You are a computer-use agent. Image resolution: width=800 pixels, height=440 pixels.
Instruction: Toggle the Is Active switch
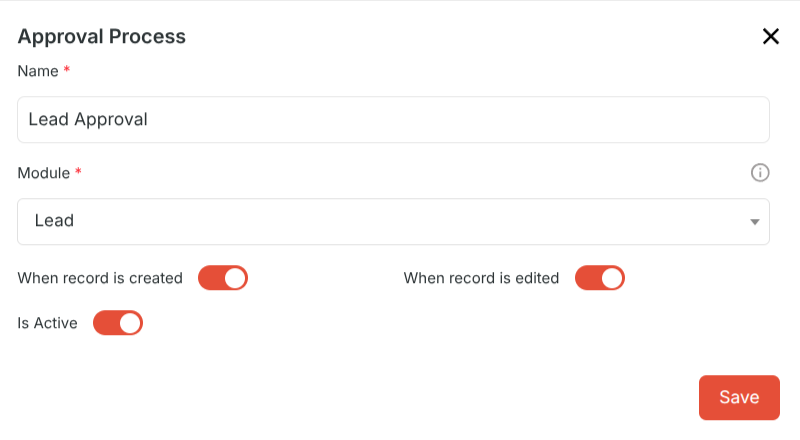(x=118, y=323)
